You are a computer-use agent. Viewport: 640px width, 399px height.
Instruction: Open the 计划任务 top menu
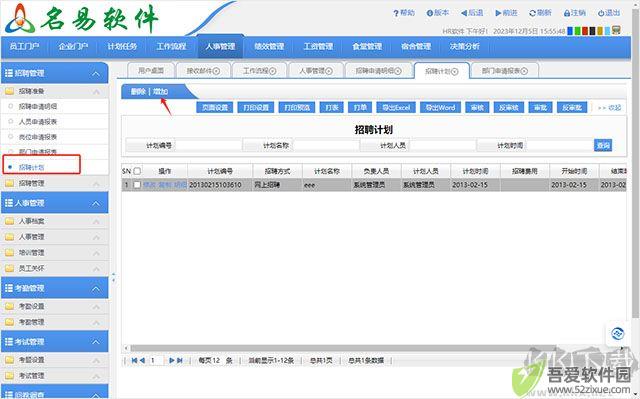pos(122,47)
